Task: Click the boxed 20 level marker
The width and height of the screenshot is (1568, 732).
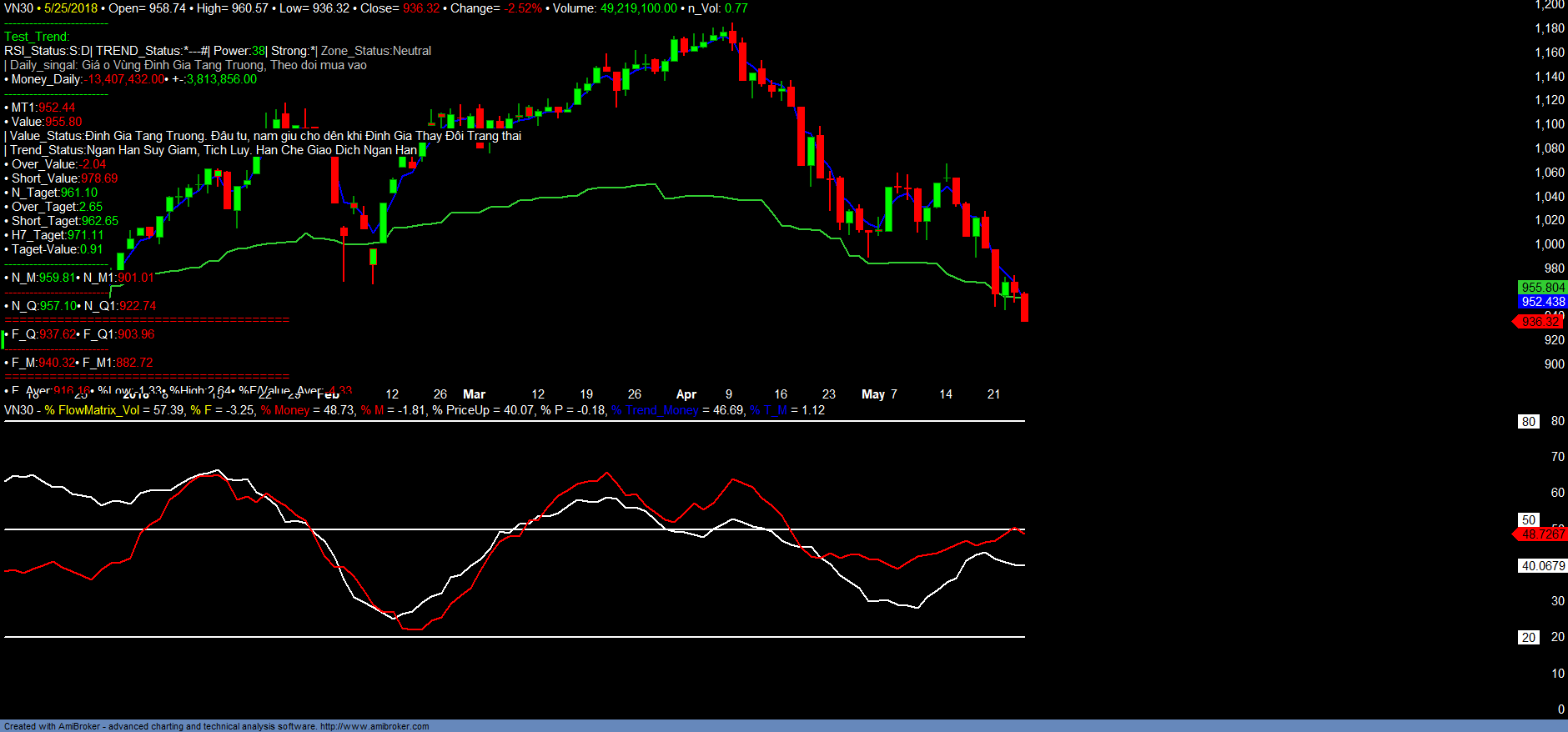Action: pos(1528,638)
